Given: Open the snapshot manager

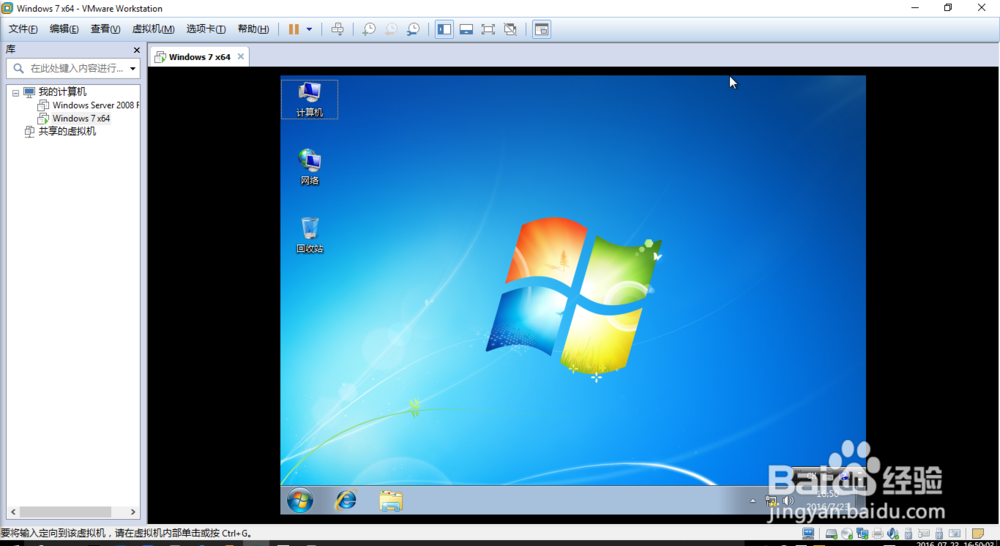Looking at the screenshot, I should [x=413, y=29].
